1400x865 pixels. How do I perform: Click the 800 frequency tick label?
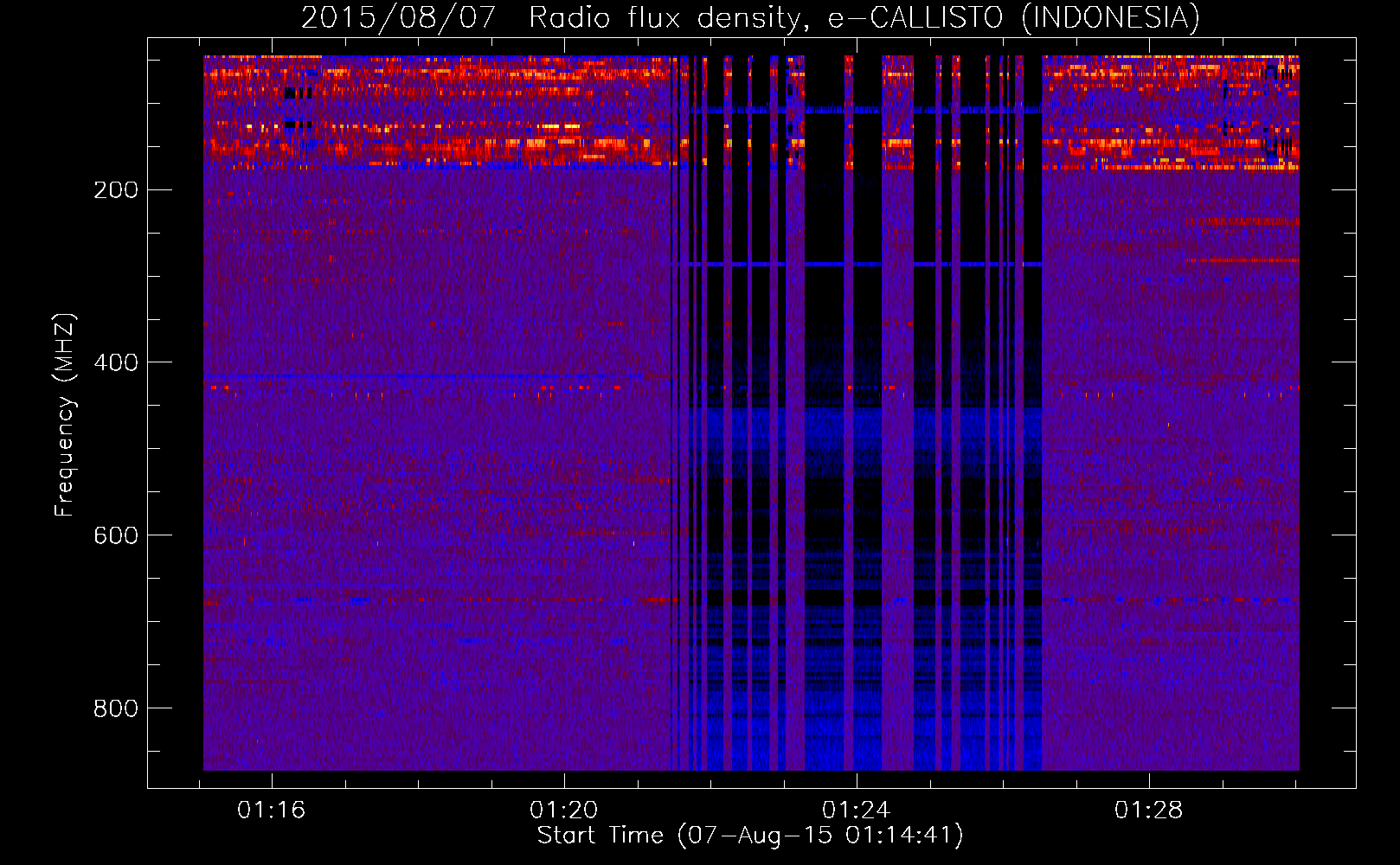coord(116,708)
